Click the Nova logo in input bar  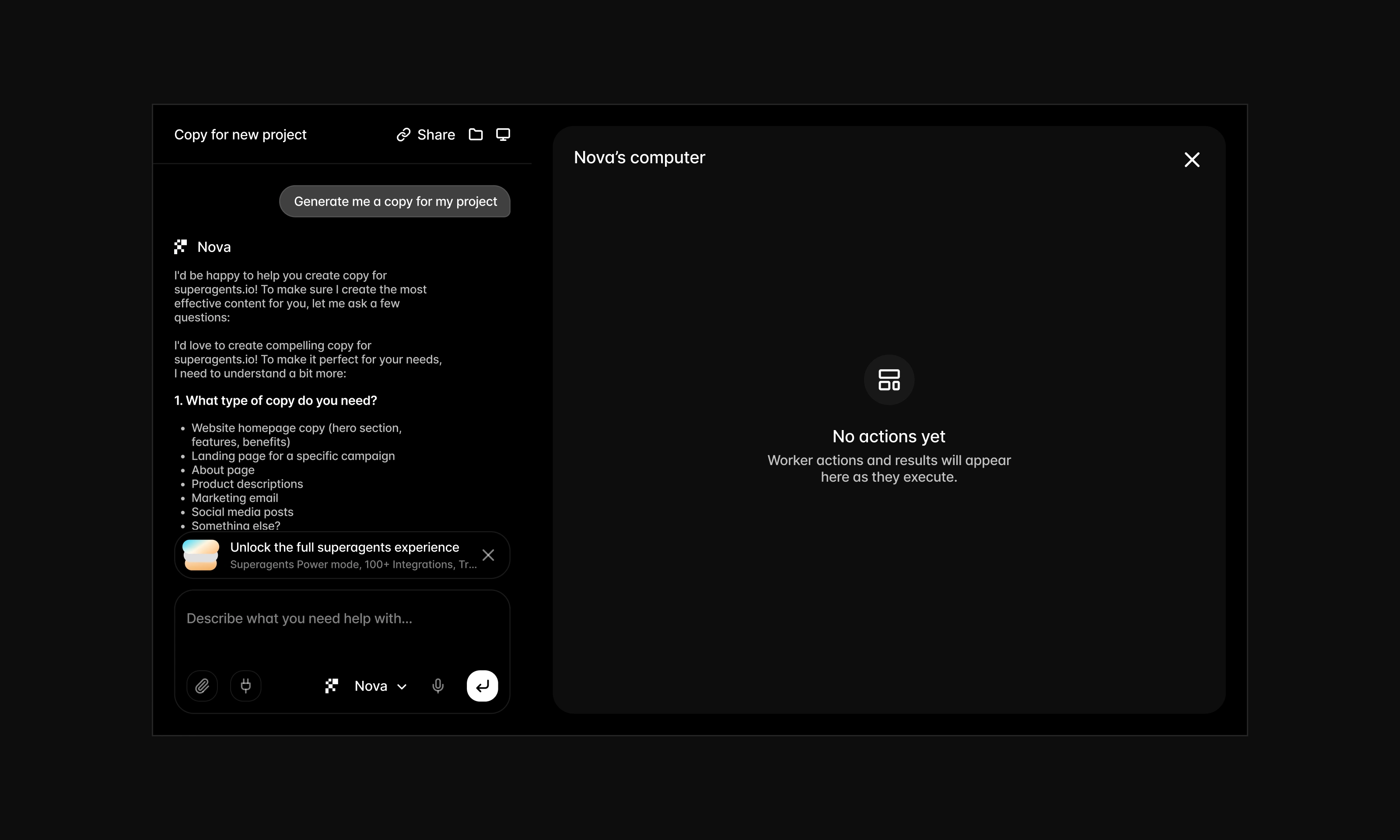point(332,686)
